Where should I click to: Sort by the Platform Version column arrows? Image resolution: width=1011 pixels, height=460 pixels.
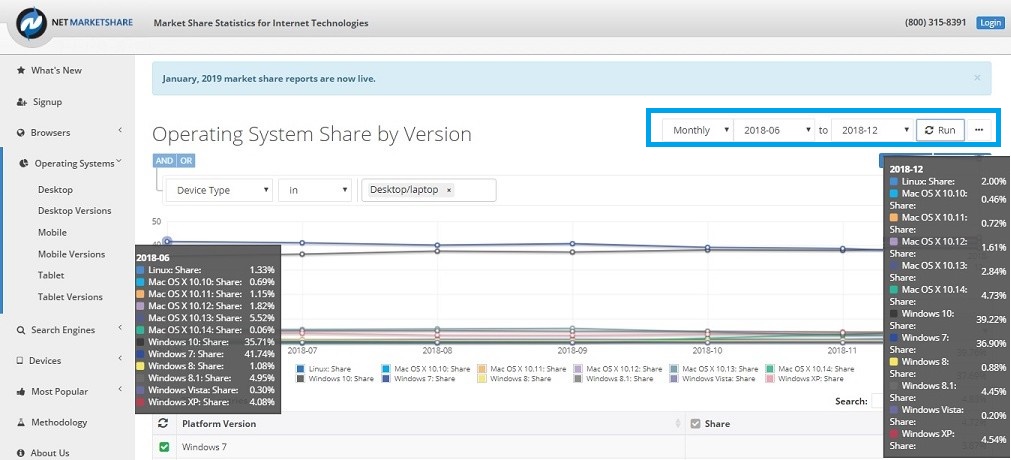[x=678, y=424]
